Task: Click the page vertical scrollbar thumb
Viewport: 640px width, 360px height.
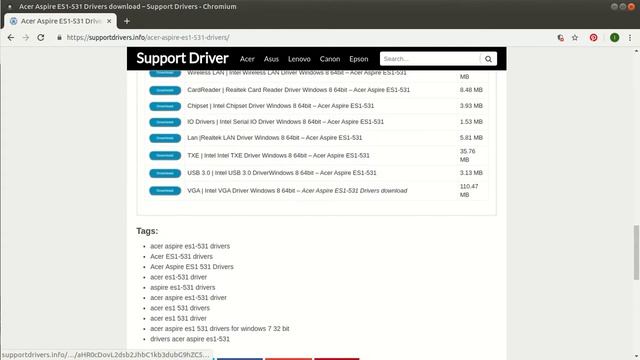Action: pyautogui.click(x=636, y=252)
